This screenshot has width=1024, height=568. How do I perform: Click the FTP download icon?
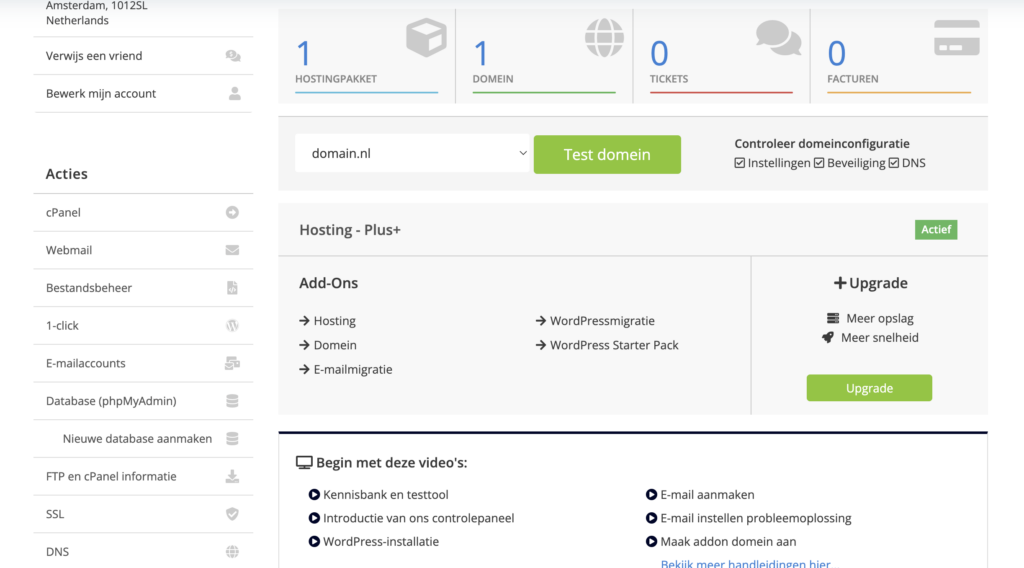click(x=232, y=476)
